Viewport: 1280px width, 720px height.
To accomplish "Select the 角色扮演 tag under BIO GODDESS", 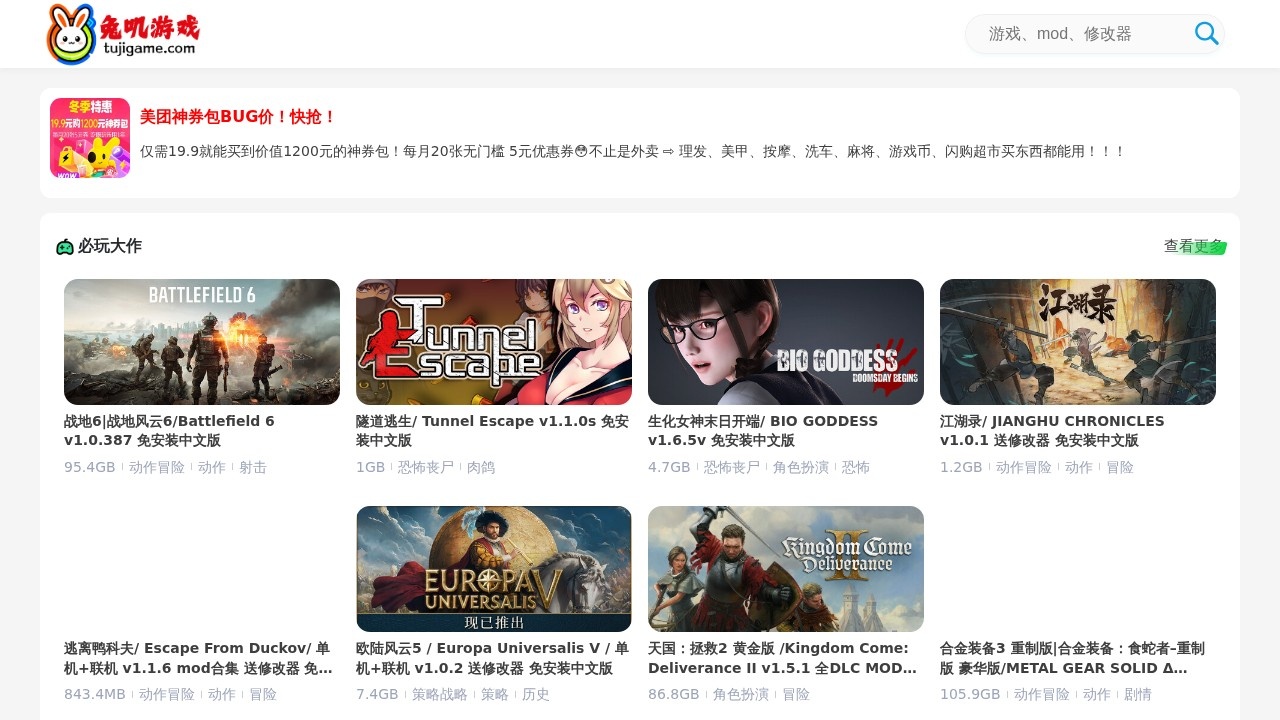I will tap(801, 467).
